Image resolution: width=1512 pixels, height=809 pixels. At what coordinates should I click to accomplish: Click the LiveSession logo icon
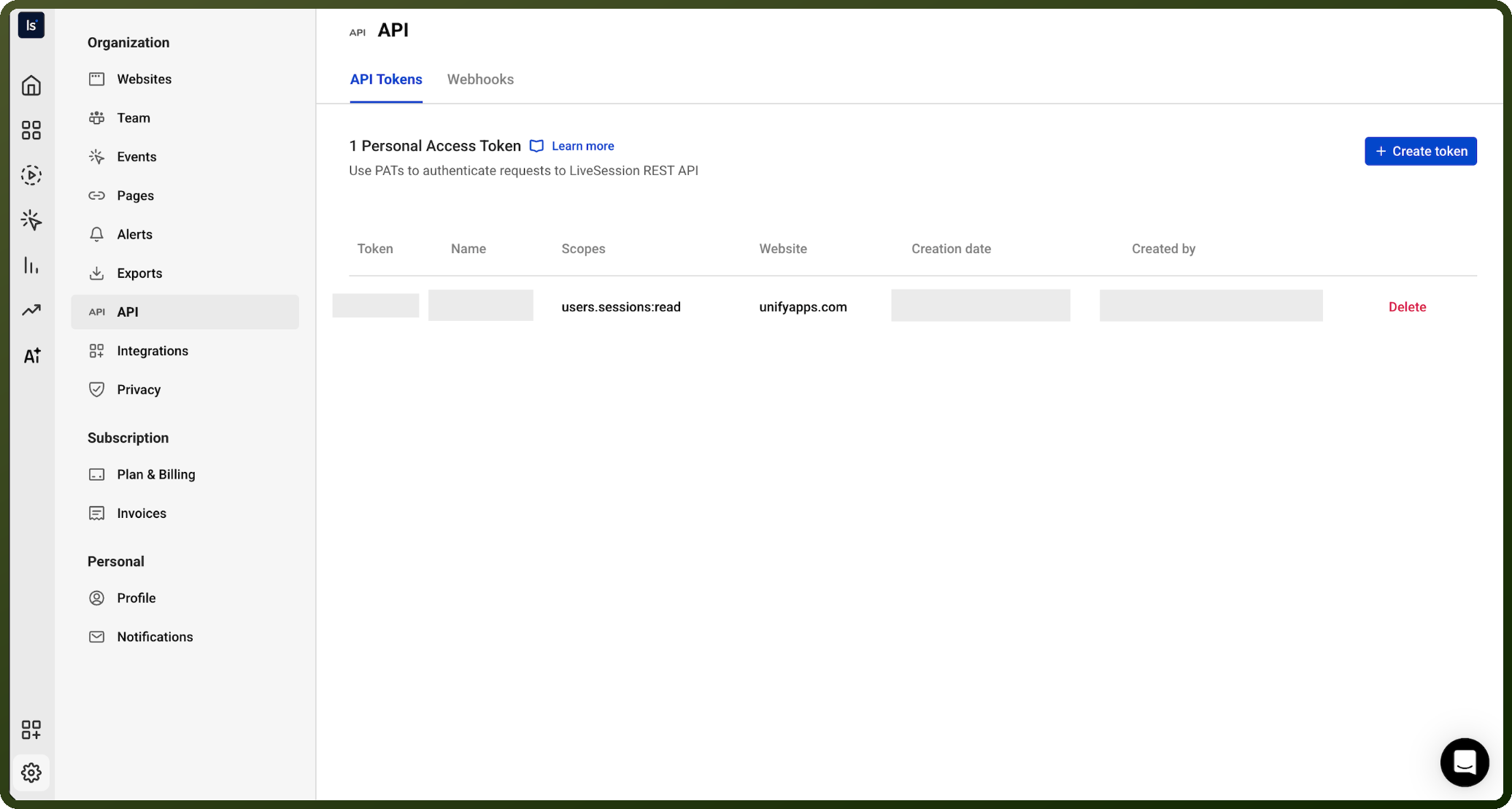[x=31, y=26]
